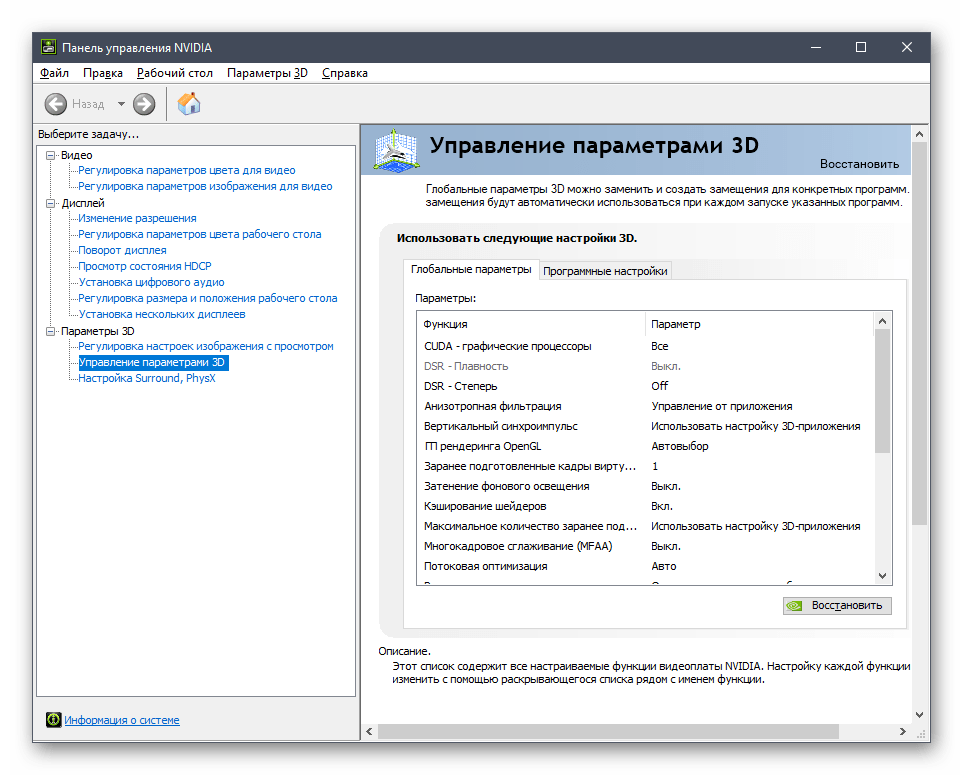
Task: Collapse the Дисплей tree node
Action: tap(50, 203)
